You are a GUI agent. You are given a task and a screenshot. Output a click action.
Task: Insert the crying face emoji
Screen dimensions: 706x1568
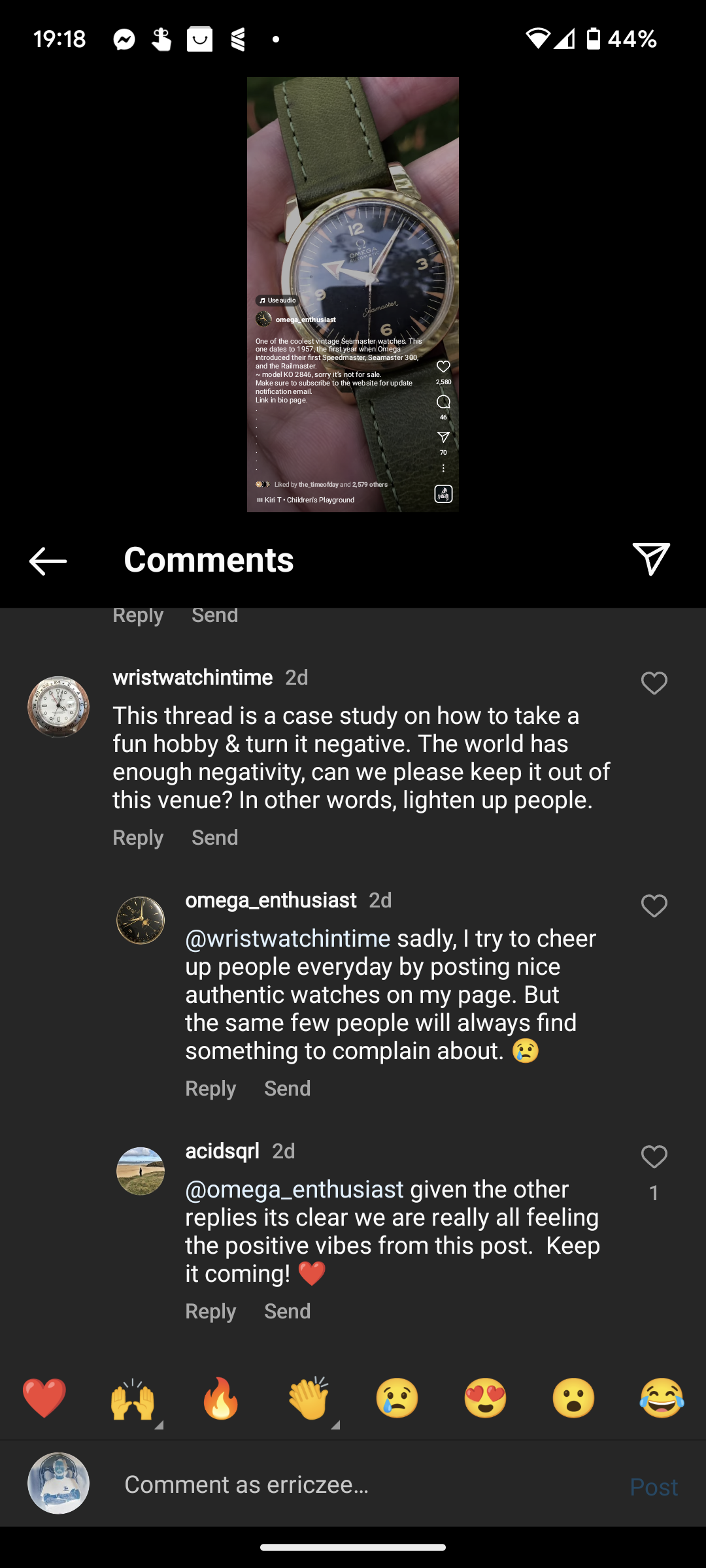pyautogui.click(x=397, y=1398)
